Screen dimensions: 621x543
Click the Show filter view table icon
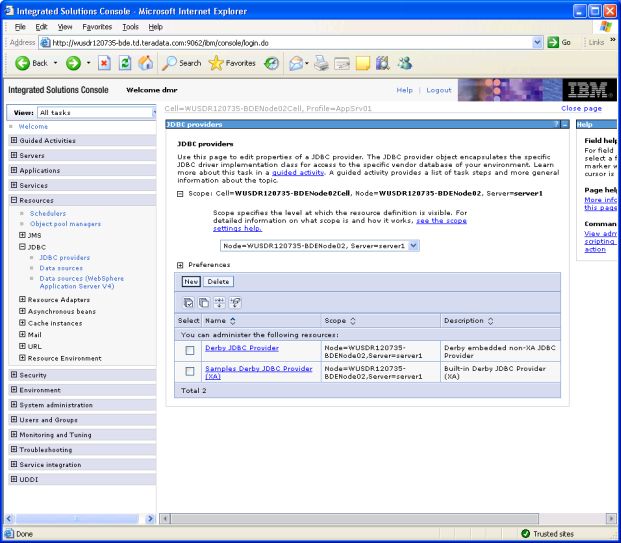tap(219, 303)
